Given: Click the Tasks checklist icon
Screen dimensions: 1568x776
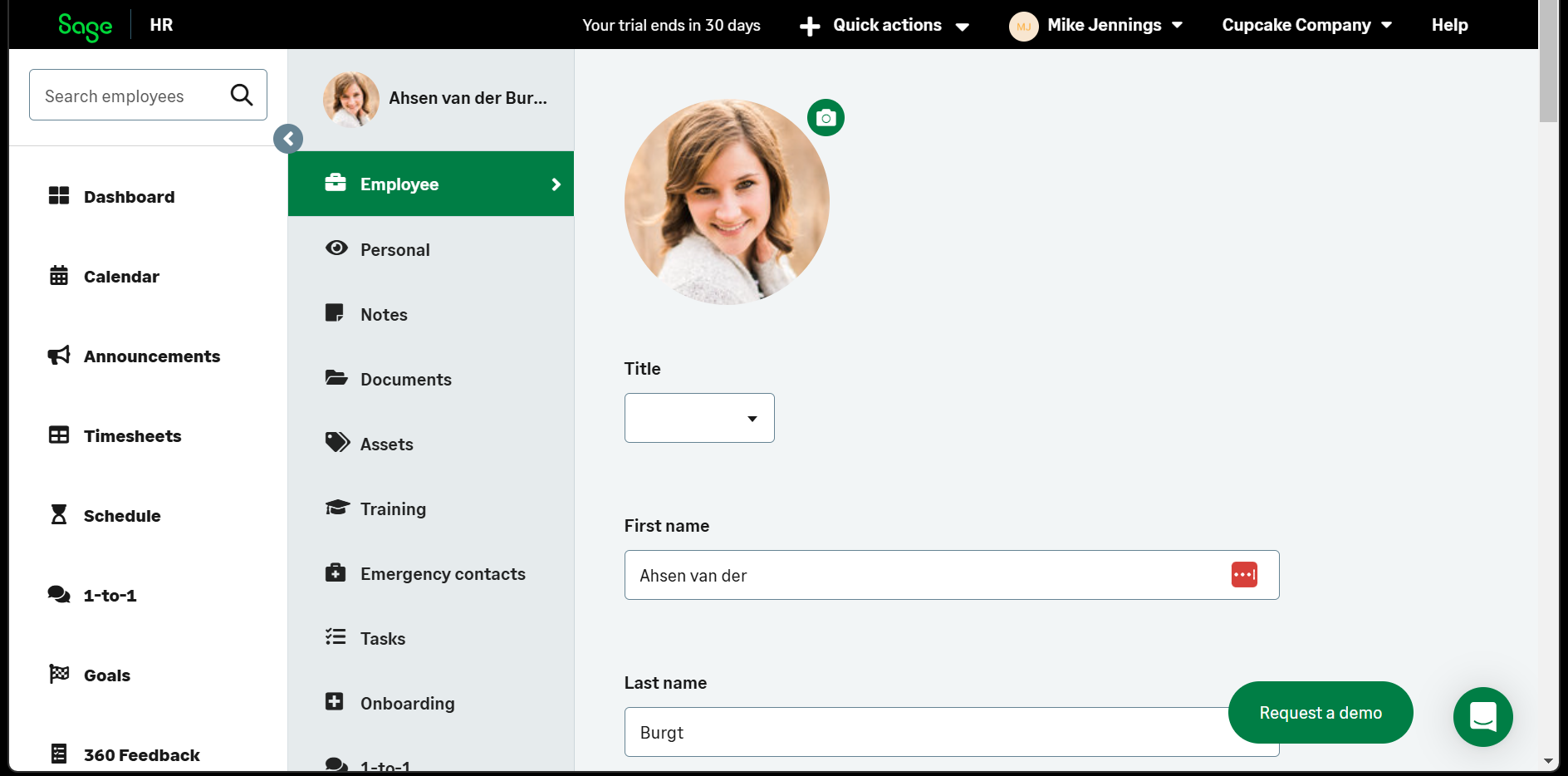Looking at the screenshot, I should [336, 636].
